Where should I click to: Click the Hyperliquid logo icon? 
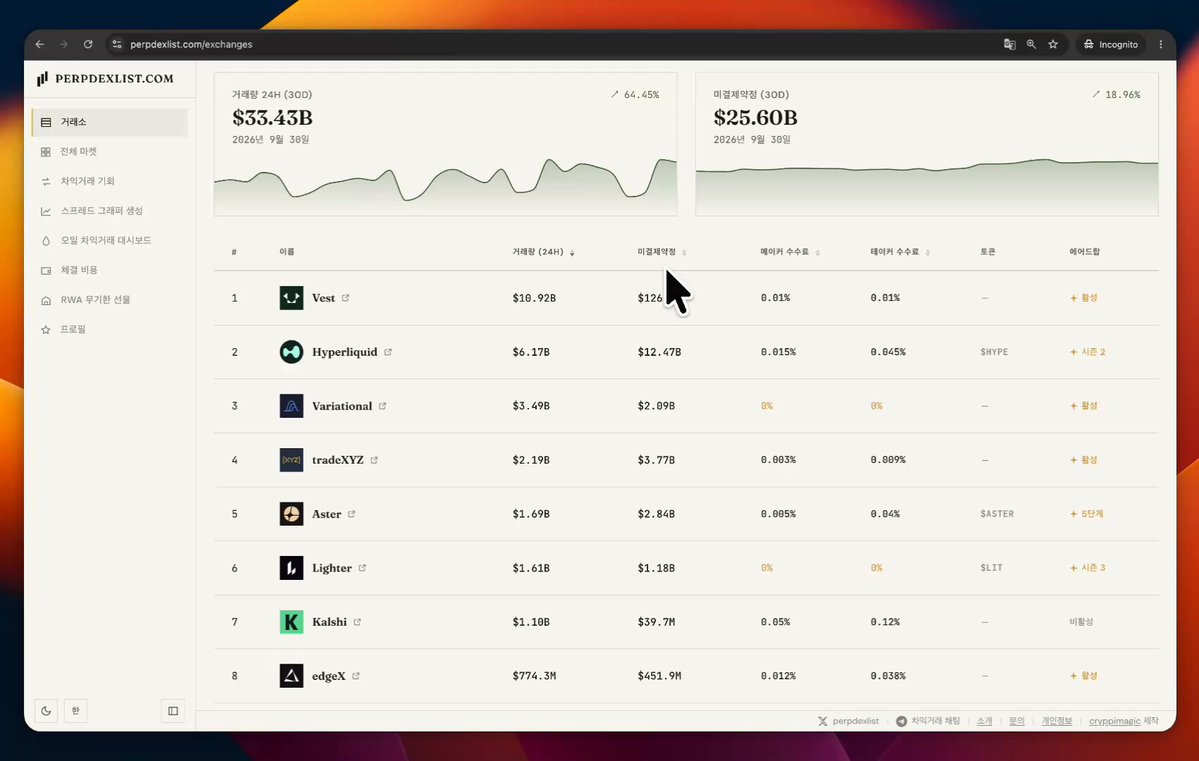291,352
